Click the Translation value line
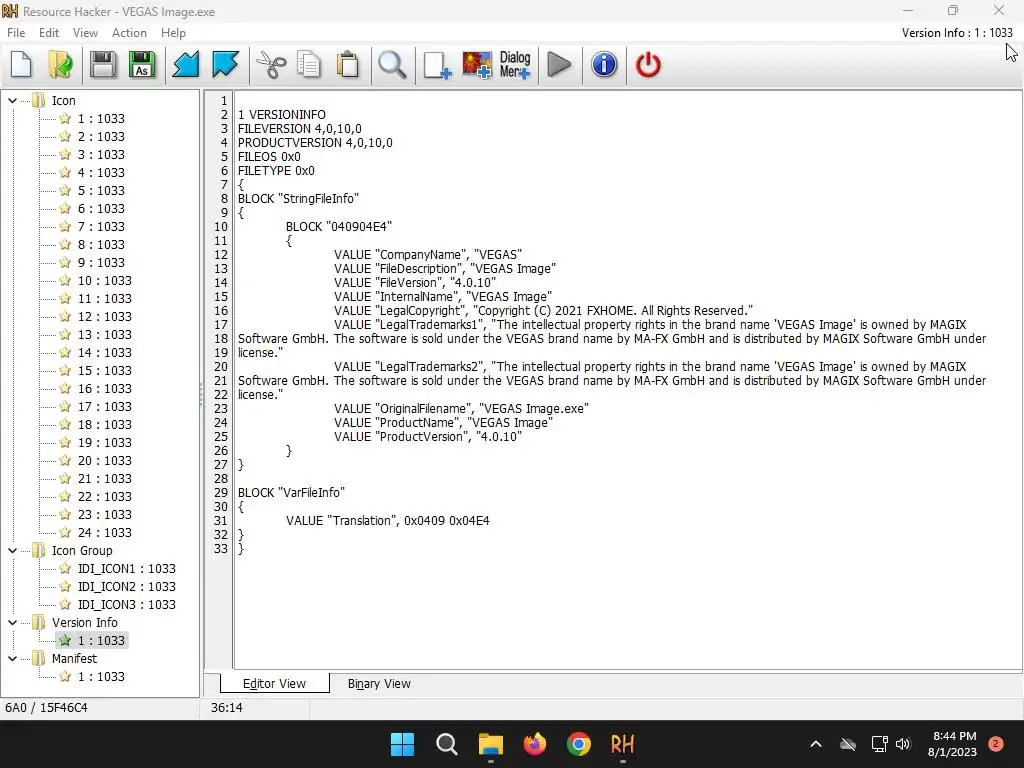The height and width of the screenshot is (768, 1024). [x=387, y=520]
